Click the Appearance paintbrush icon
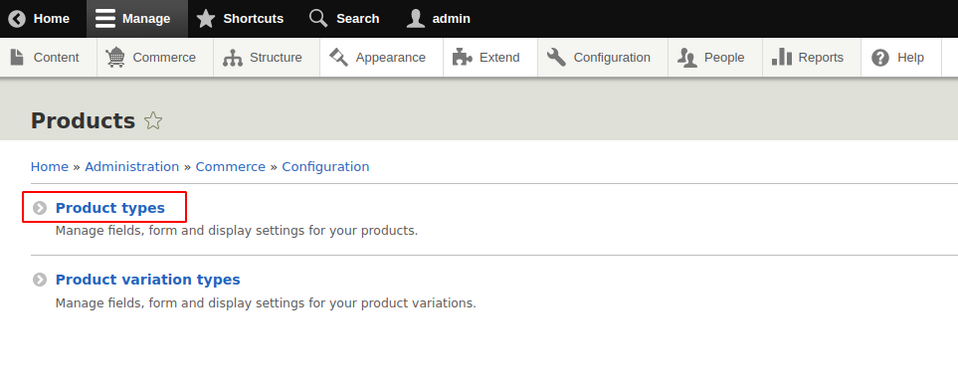This screenshot has width=958, height=389. coord(338,57)
